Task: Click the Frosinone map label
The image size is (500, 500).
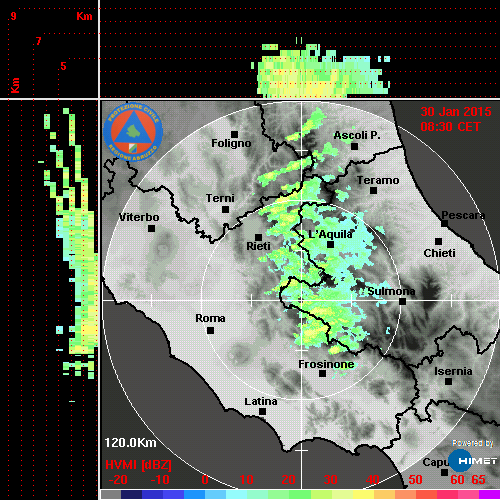Action: (x=326, y=364)
